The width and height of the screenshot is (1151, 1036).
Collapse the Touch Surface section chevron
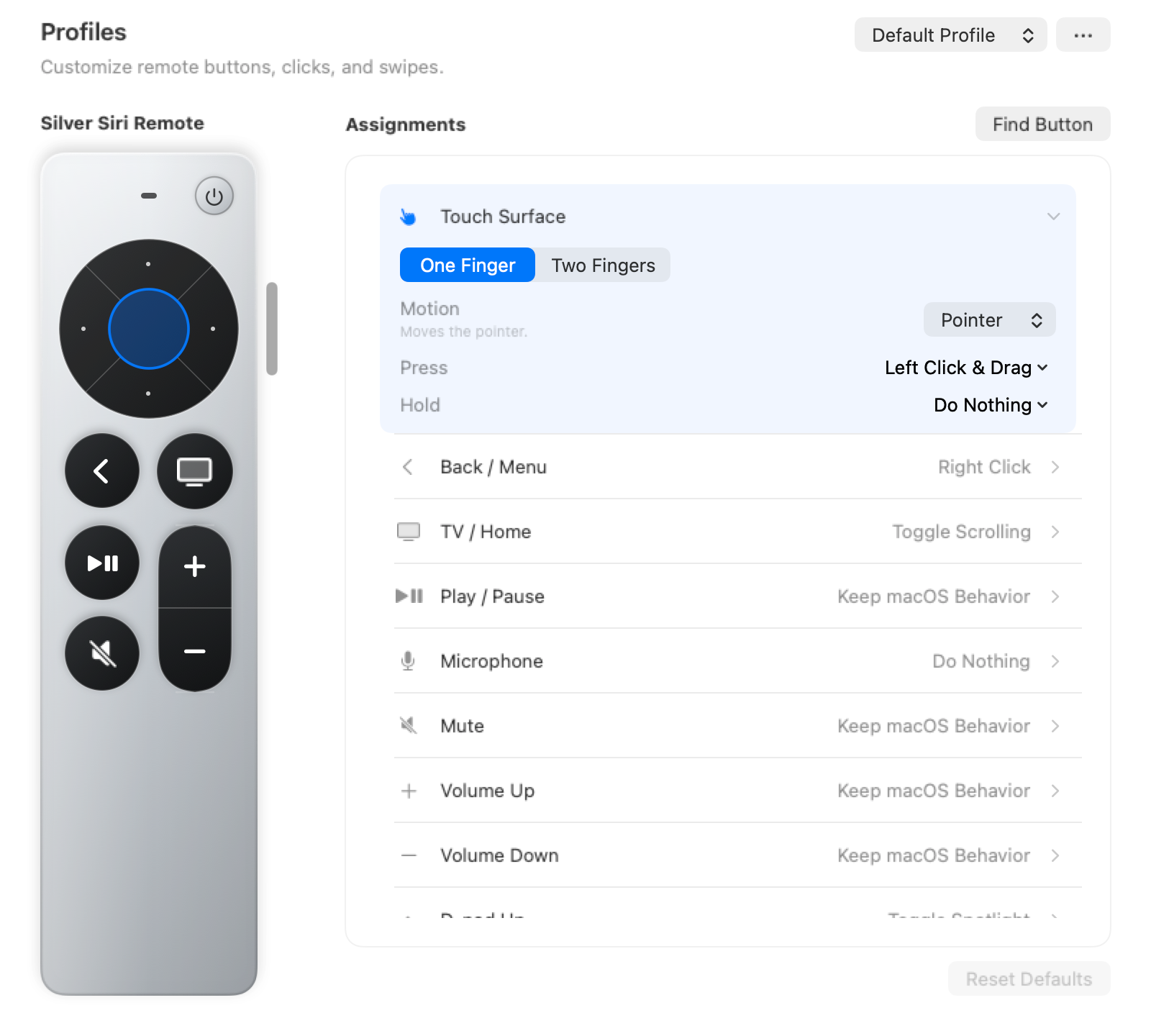pos(1054,217)
